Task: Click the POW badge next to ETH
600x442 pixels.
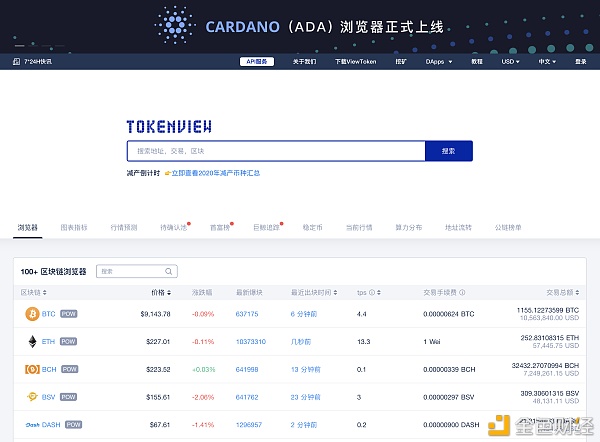Action: coord(68,341)
